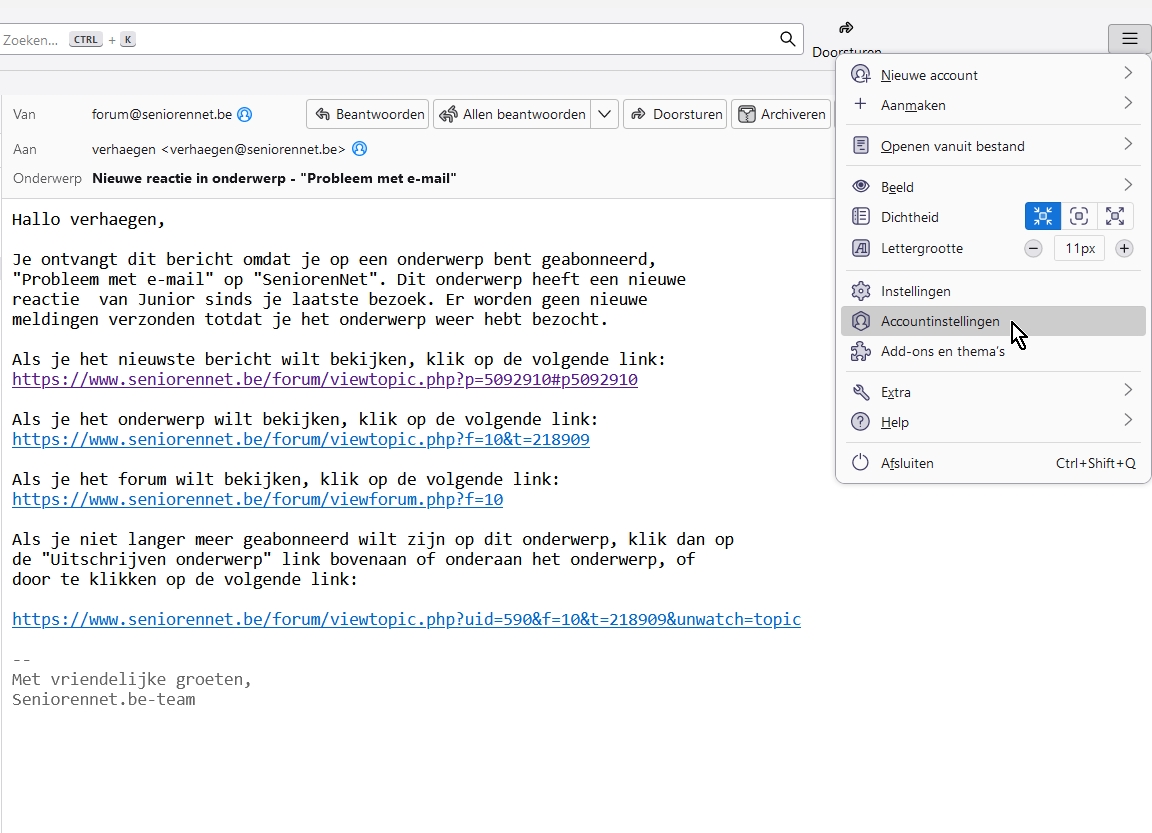Click the Archiveren button
1152x833 pixels.
(782, 114)
